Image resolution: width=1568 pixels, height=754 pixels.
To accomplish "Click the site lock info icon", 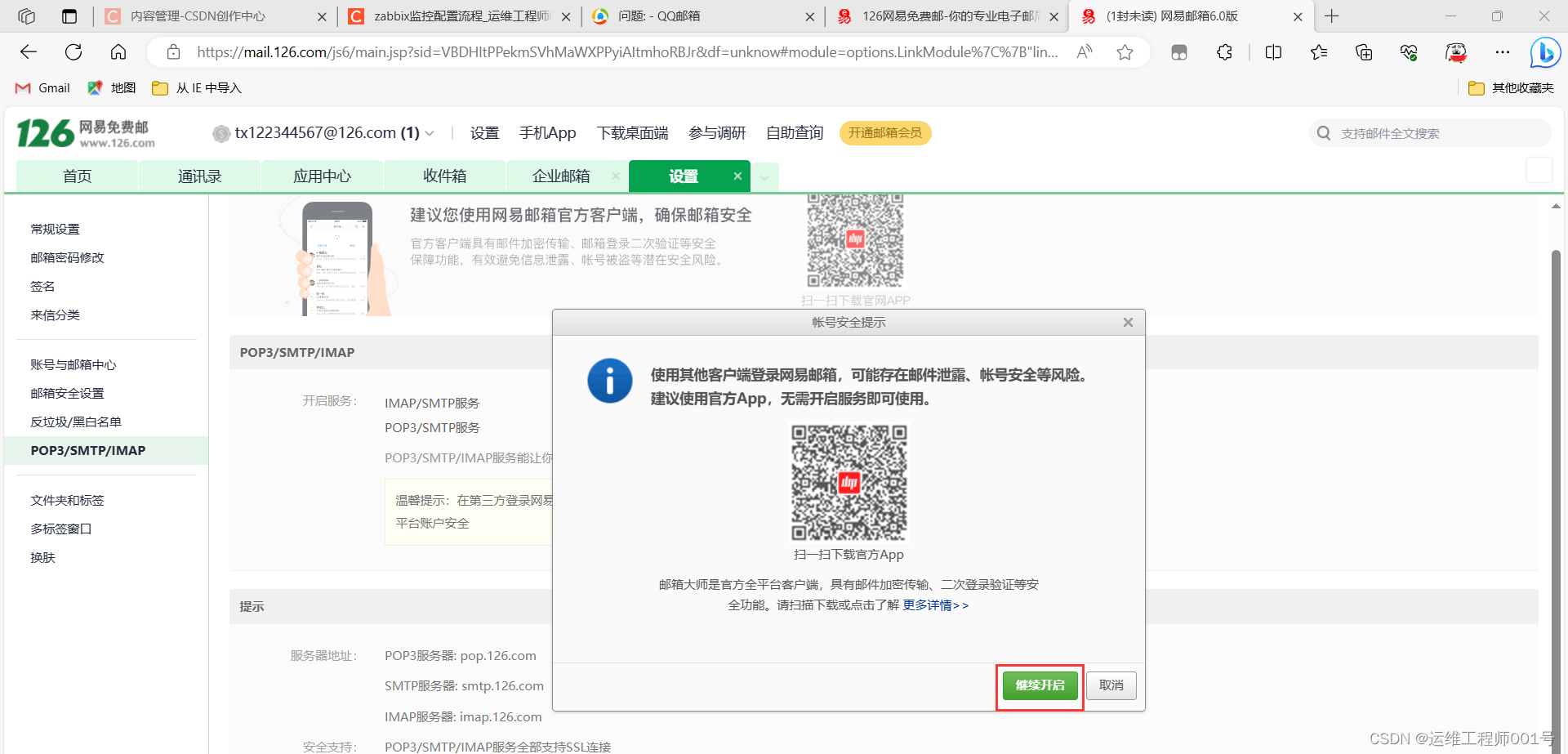I will pos(173,52).
